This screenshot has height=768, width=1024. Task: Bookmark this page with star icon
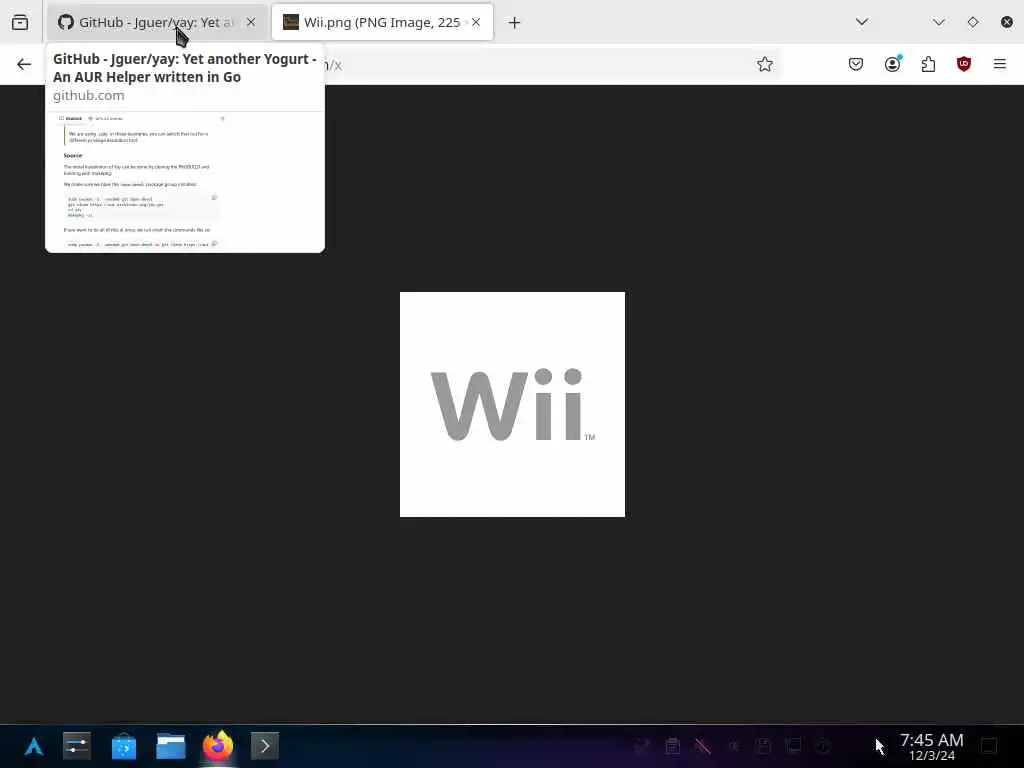pyautogui.click(x=765, y=64)
